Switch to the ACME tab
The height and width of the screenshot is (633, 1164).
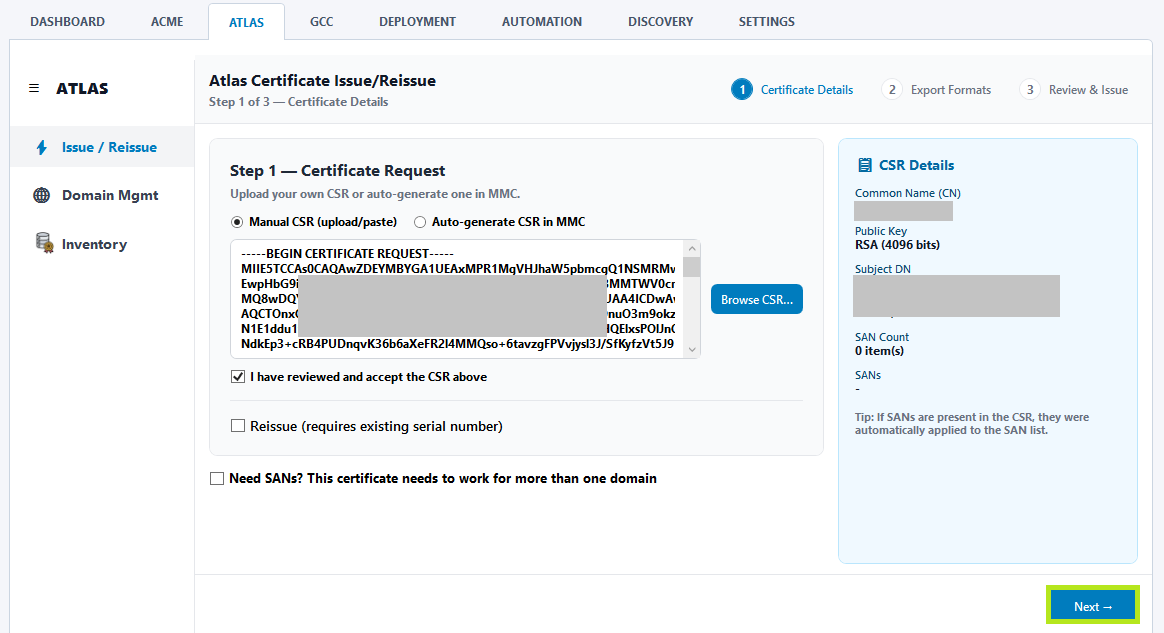(167, 22)
